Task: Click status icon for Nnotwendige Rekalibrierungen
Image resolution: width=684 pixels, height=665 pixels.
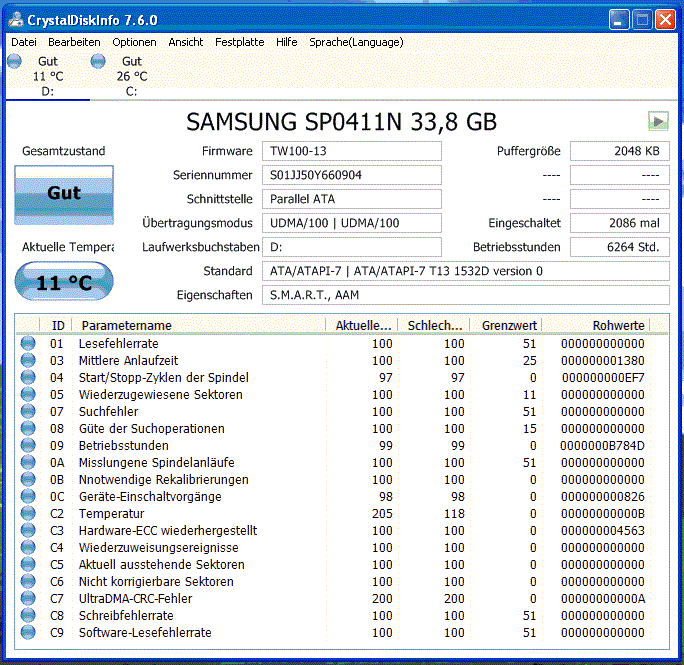Action: [x=28, y=480]
